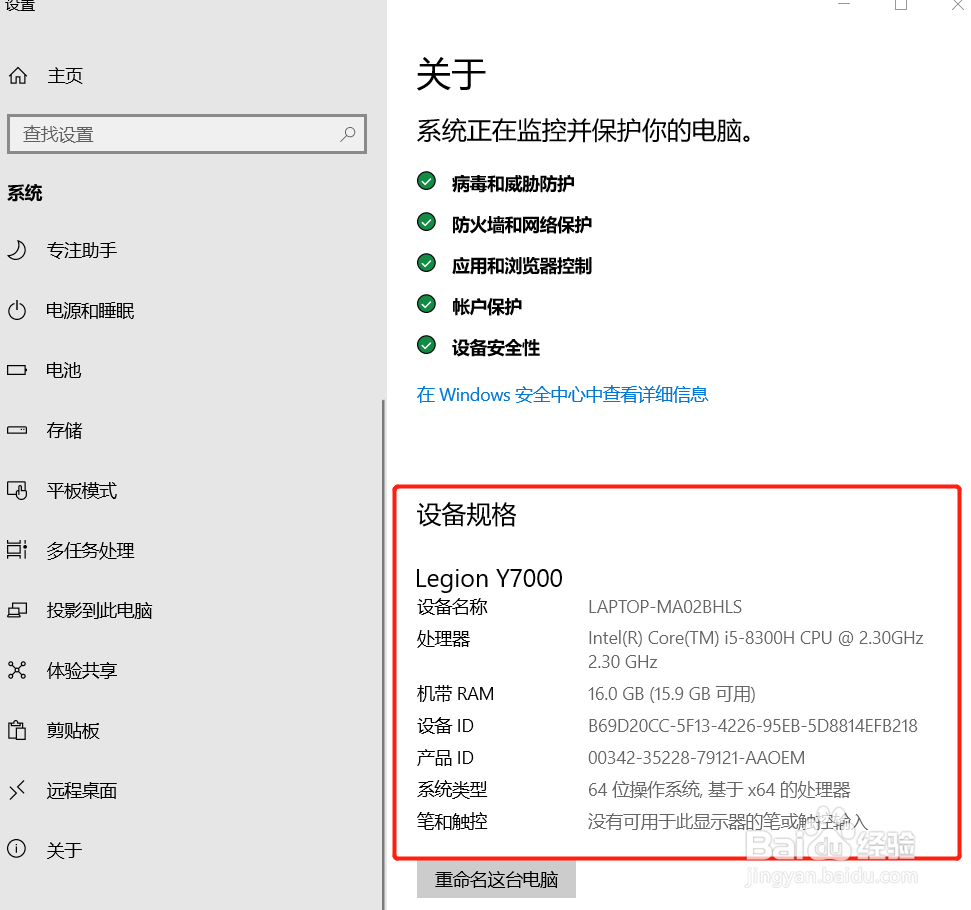Image resolution: width=971 pixels, height=910 pixels.
Task: Open 体验共享 page
Action: click(82, 670)
